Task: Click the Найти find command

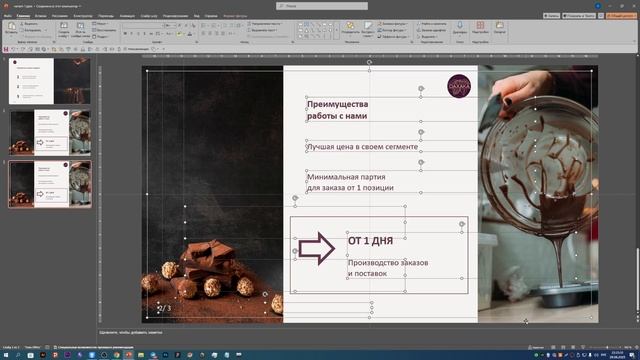Action: [x=431, y=24]
